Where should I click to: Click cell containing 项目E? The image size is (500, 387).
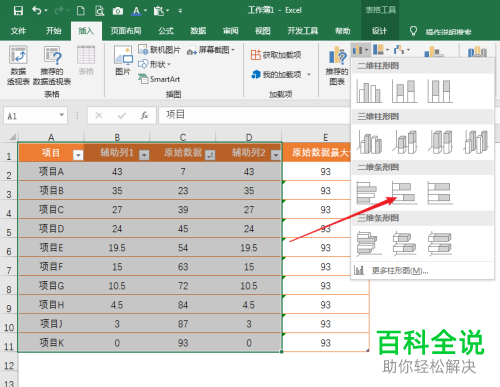click(51, 247)
